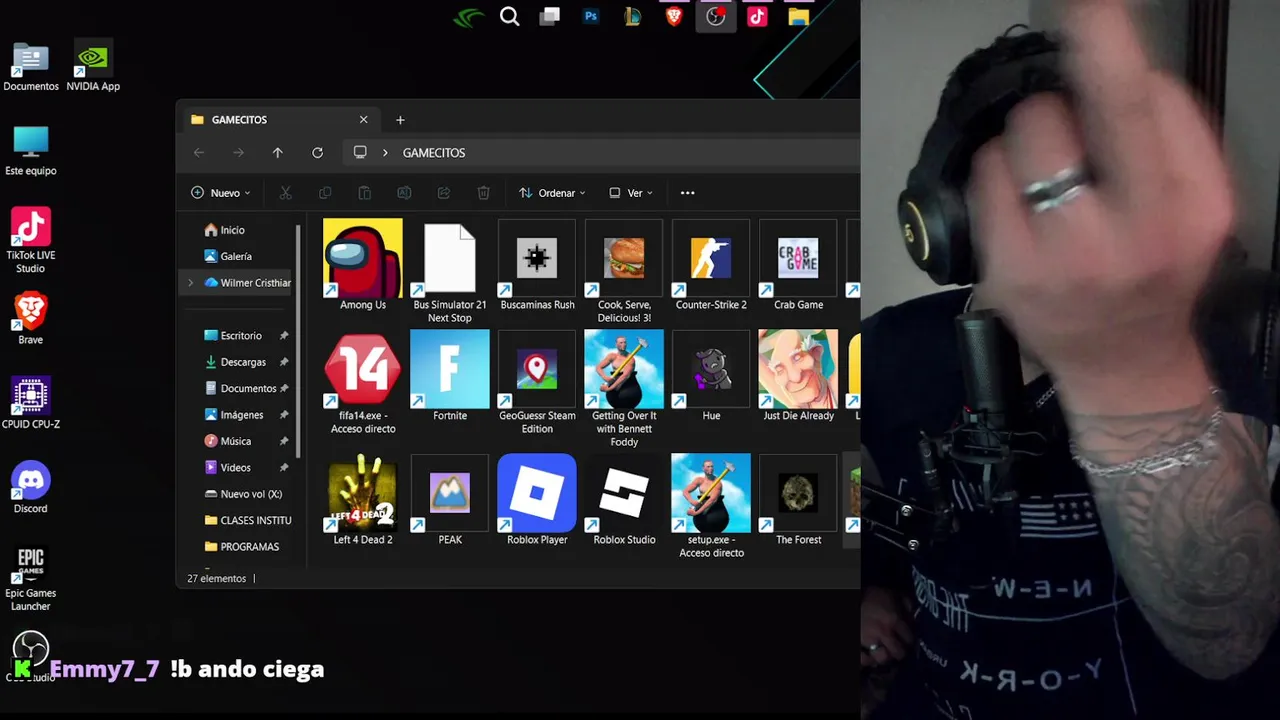Open the search magnifier in top dock

tap(510, 16)
